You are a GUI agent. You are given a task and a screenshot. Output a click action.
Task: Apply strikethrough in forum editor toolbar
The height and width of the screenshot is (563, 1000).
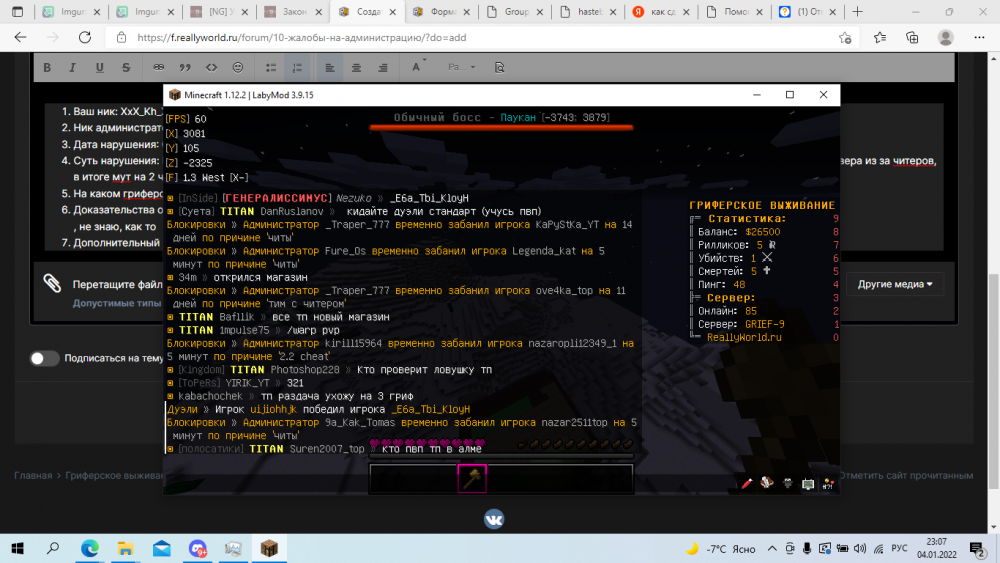[126, 67]
